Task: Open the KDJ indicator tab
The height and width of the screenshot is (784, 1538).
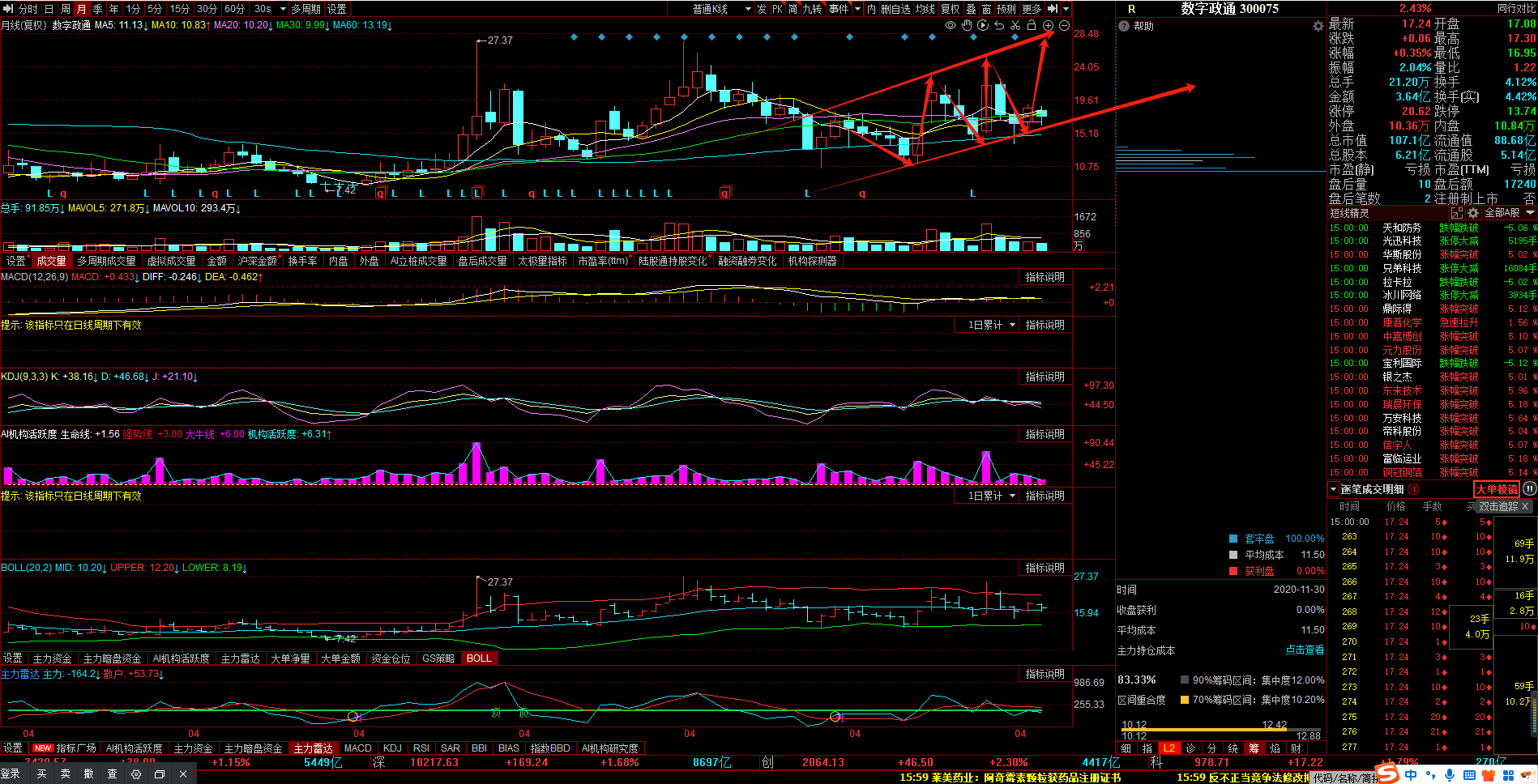Action: (x=392, y=748)
